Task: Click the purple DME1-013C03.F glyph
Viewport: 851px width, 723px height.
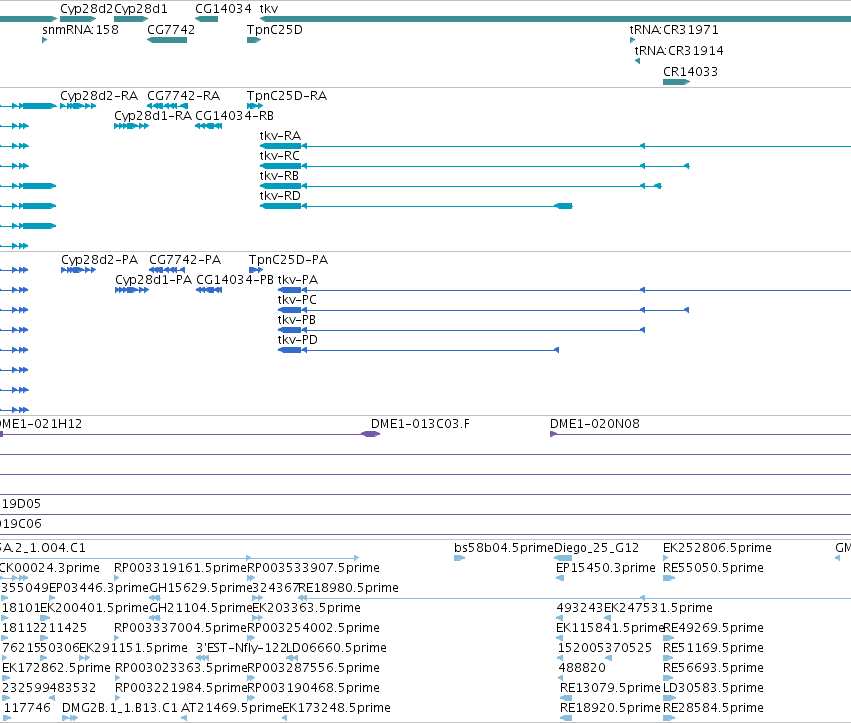Action: coord(370,434)
